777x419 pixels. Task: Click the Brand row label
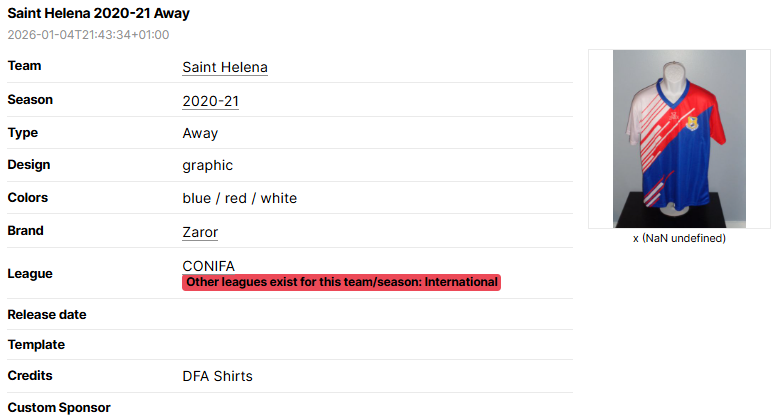(x=25, y=231)
